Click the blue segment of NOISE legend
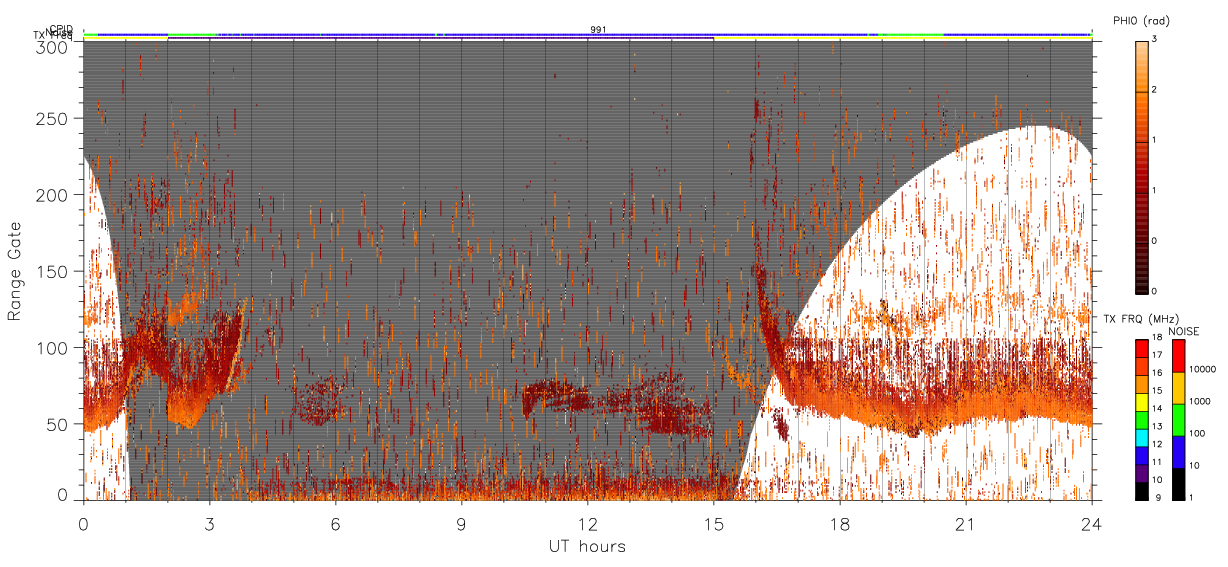The height and width of the screenshot is (567, 1228). coord(1179,452)
